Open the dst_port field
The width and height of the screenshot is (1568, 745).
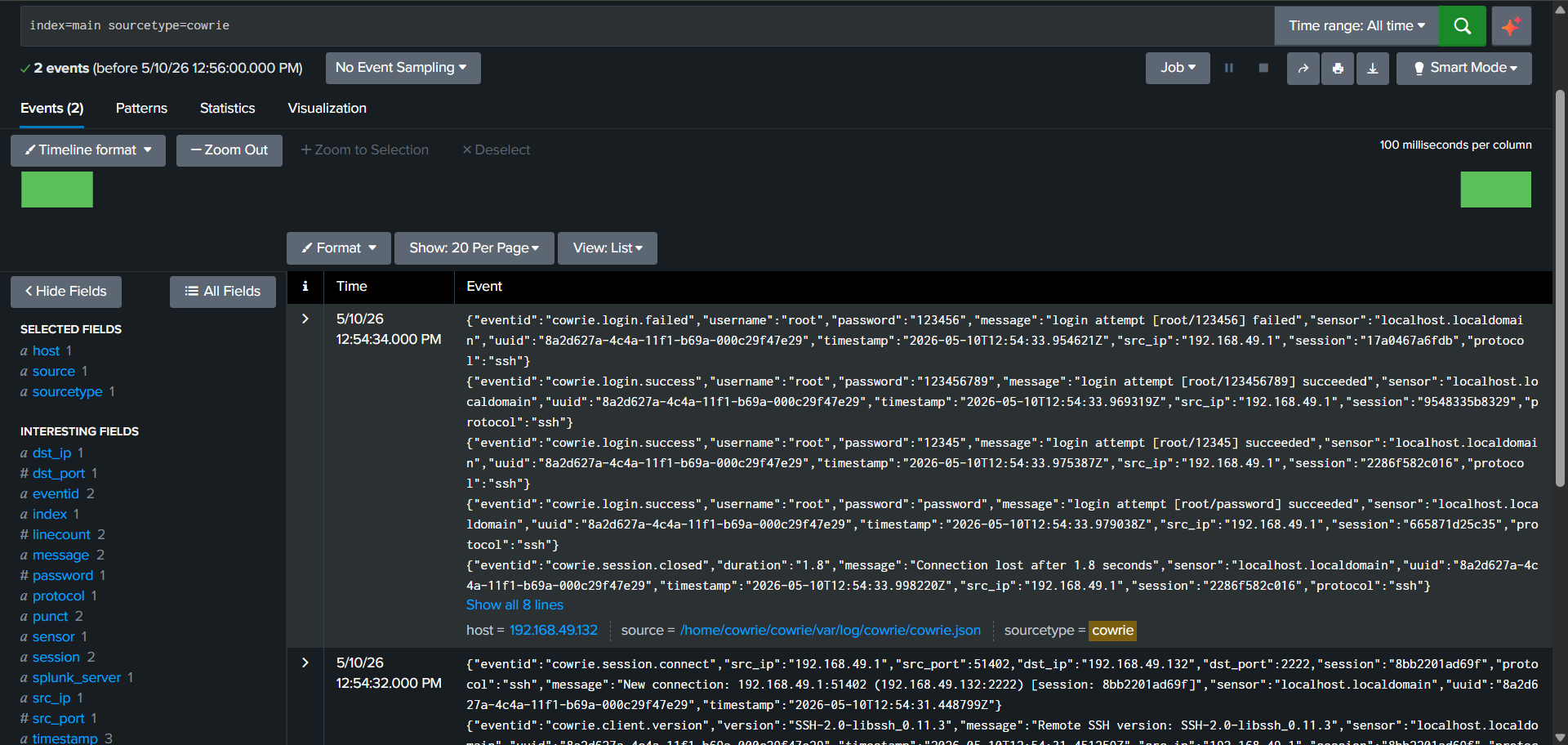tap(59, 474)
